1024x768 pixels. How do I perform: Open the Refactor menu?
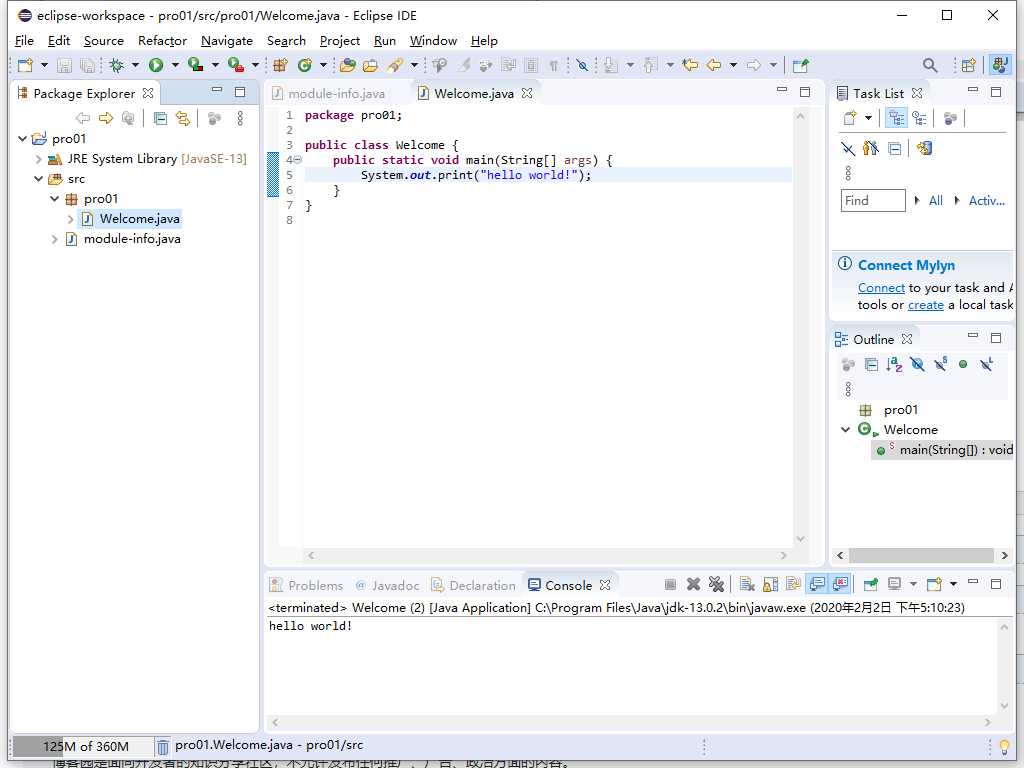(x=162, y=40)
